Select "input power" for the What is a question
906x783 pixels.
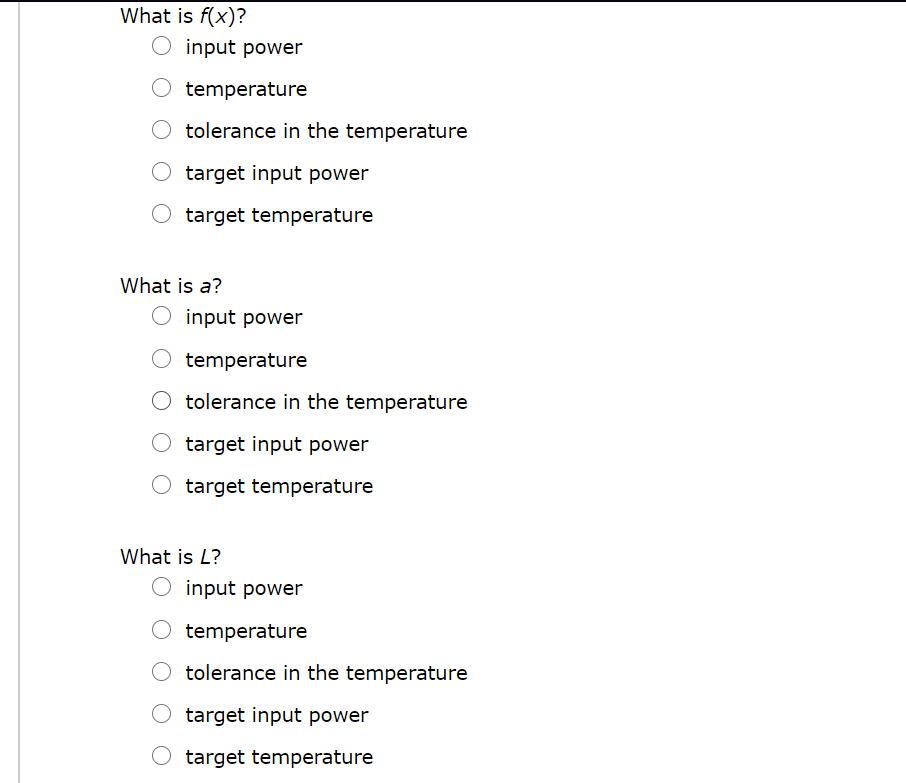pyautogui.click(x=161, y=316)
